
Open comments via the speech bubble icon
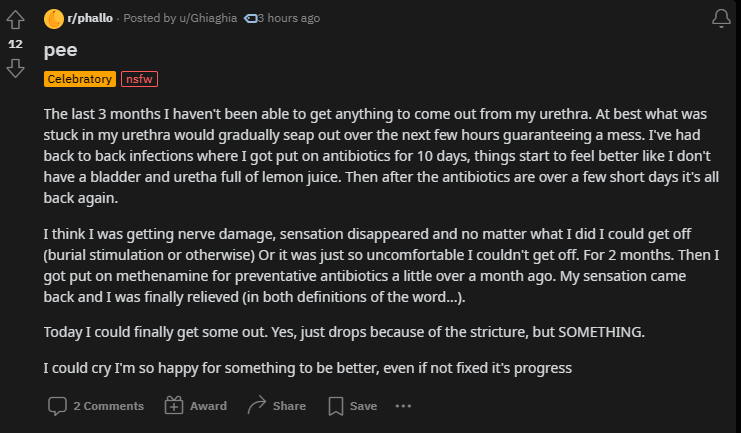pyautogui.click(x=57, y=406)
